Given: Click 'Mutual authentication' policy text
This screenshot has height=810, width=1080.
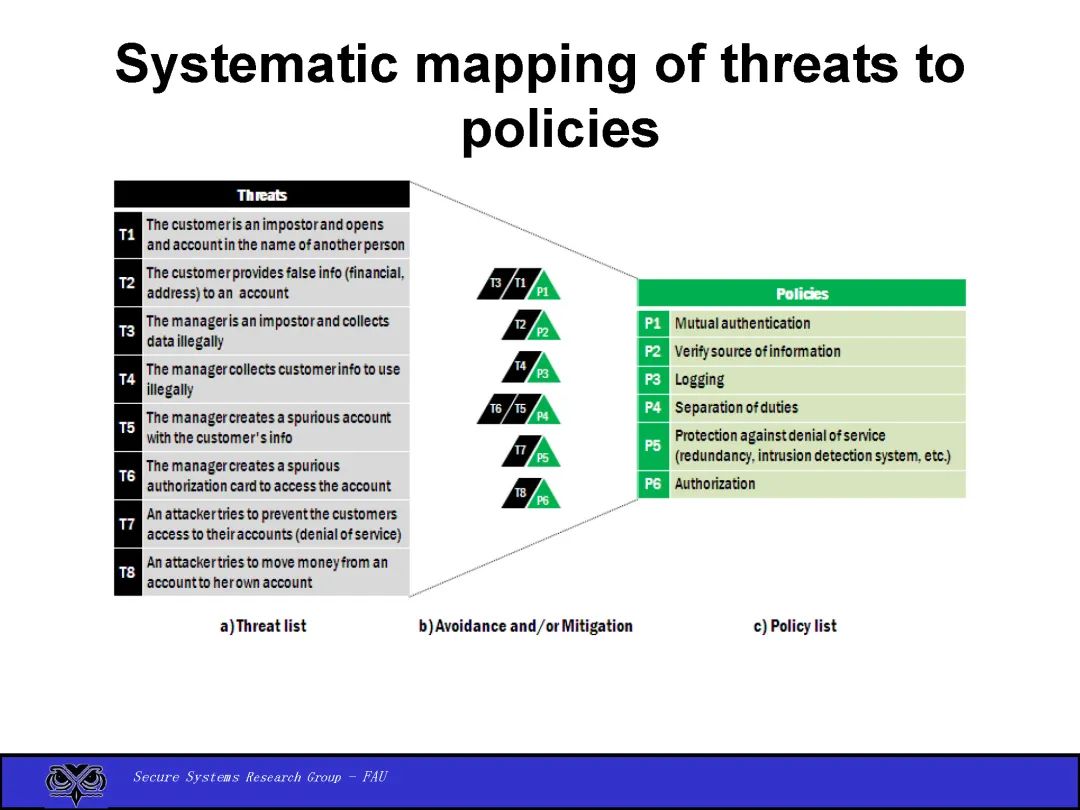Looking at the screenshot, I should 742,323.
